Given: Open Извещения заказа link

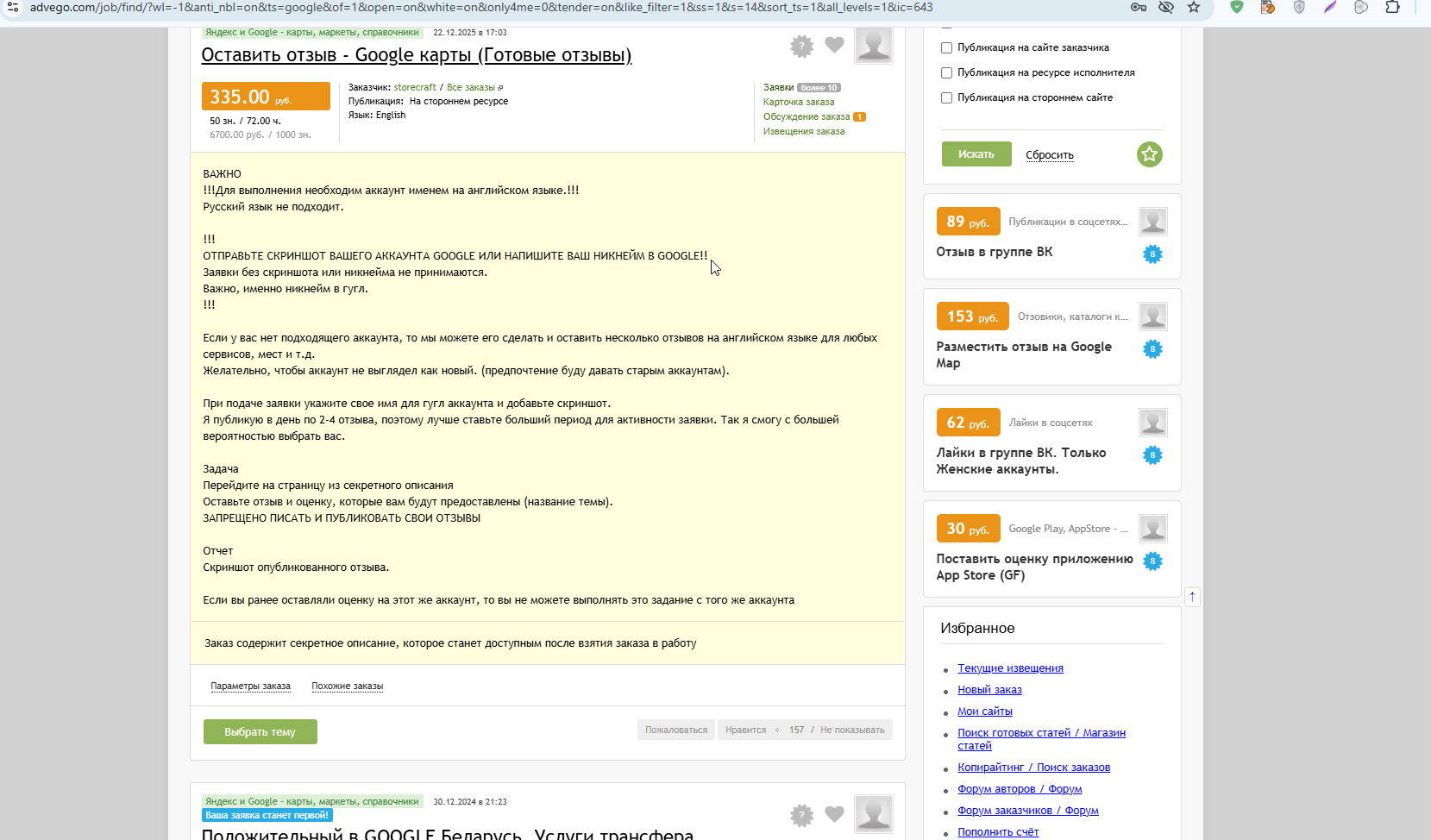Looking at the screenshot, I should pyautogui.click(x=804, y=132).
